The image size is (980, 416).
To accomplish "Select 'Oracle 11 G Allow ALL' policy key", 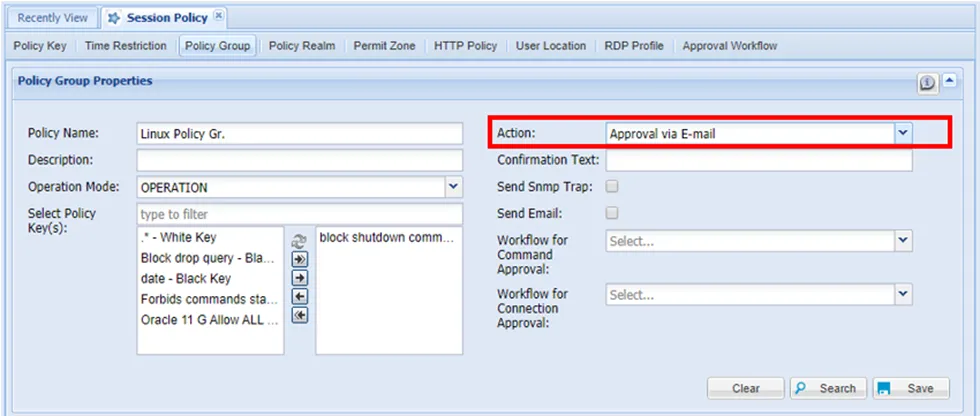I will (210, 319).
